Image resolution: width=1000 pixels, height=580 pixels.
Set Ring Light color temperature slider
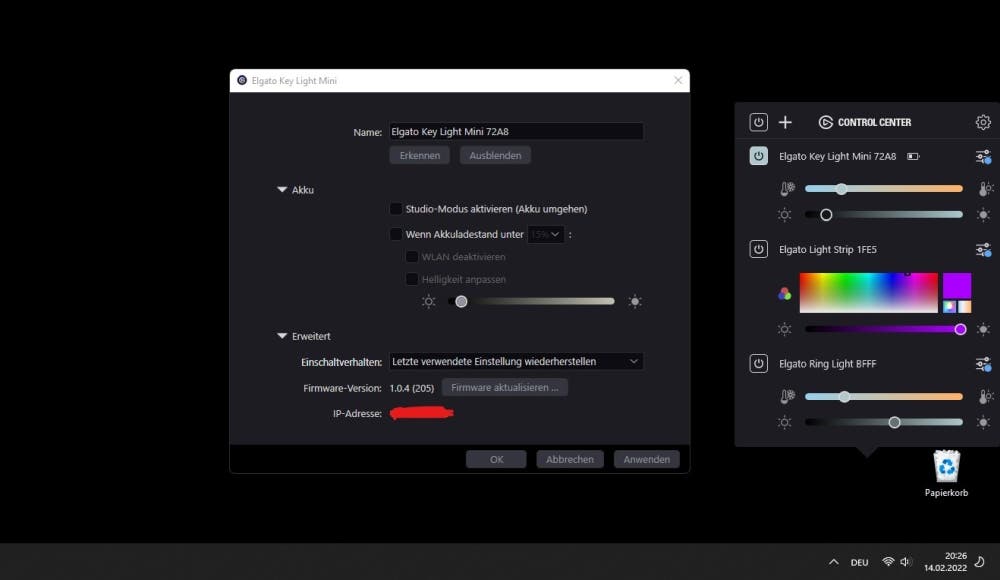pyautogui.click(x=883, y=397)
